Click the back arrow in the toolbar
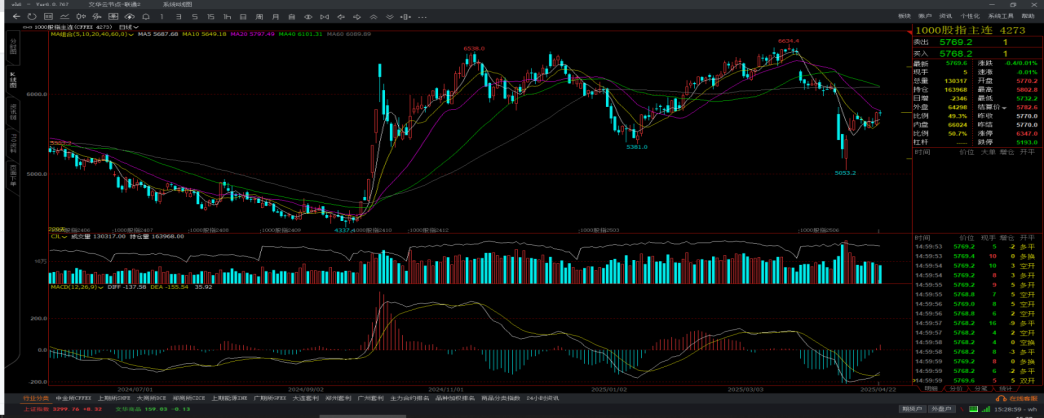Image resolution: width=1044 pixels, height=418 pixels. (14, 17)
